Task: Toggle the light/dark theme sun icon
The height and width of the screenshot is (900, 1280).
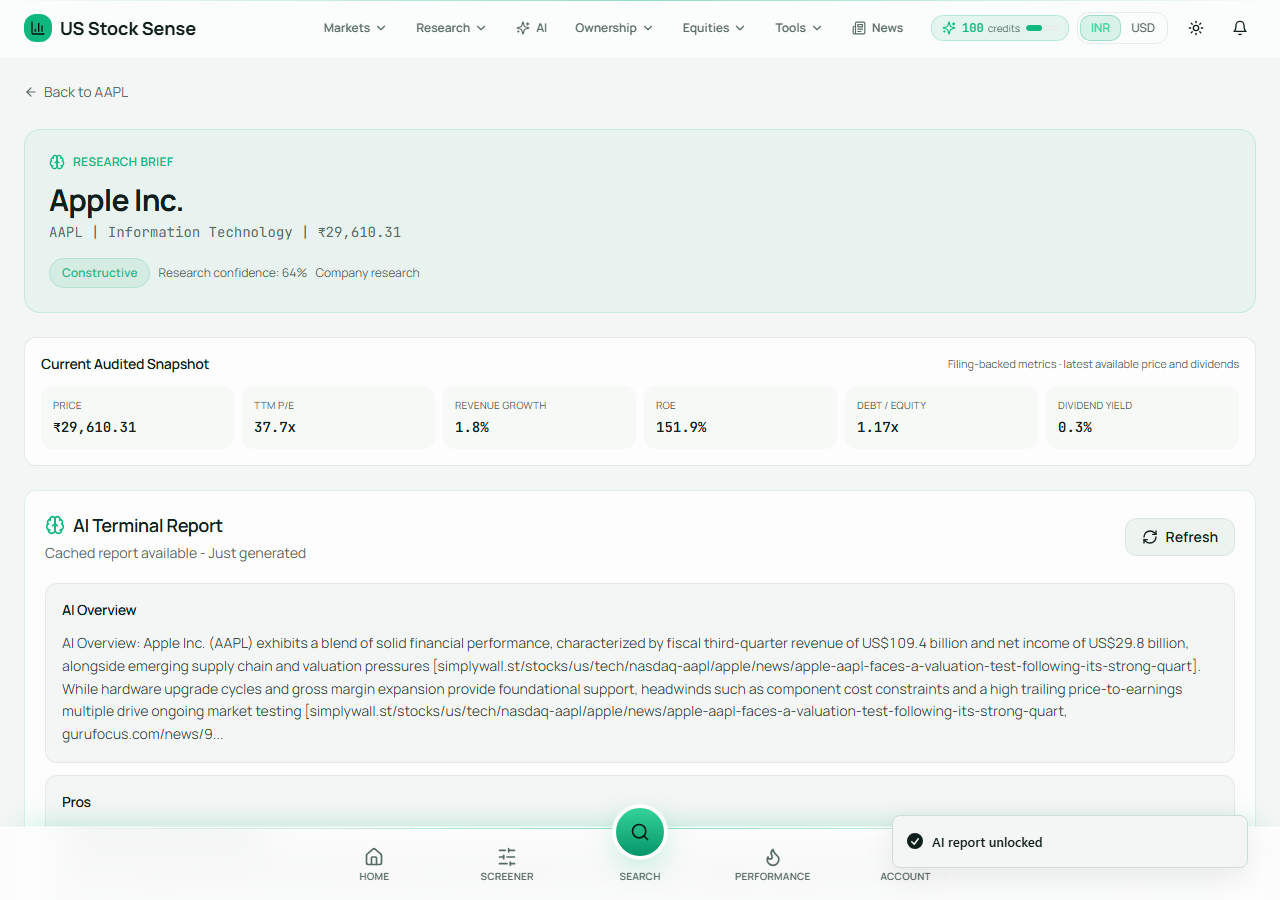Action: [x=1196, y=28]
